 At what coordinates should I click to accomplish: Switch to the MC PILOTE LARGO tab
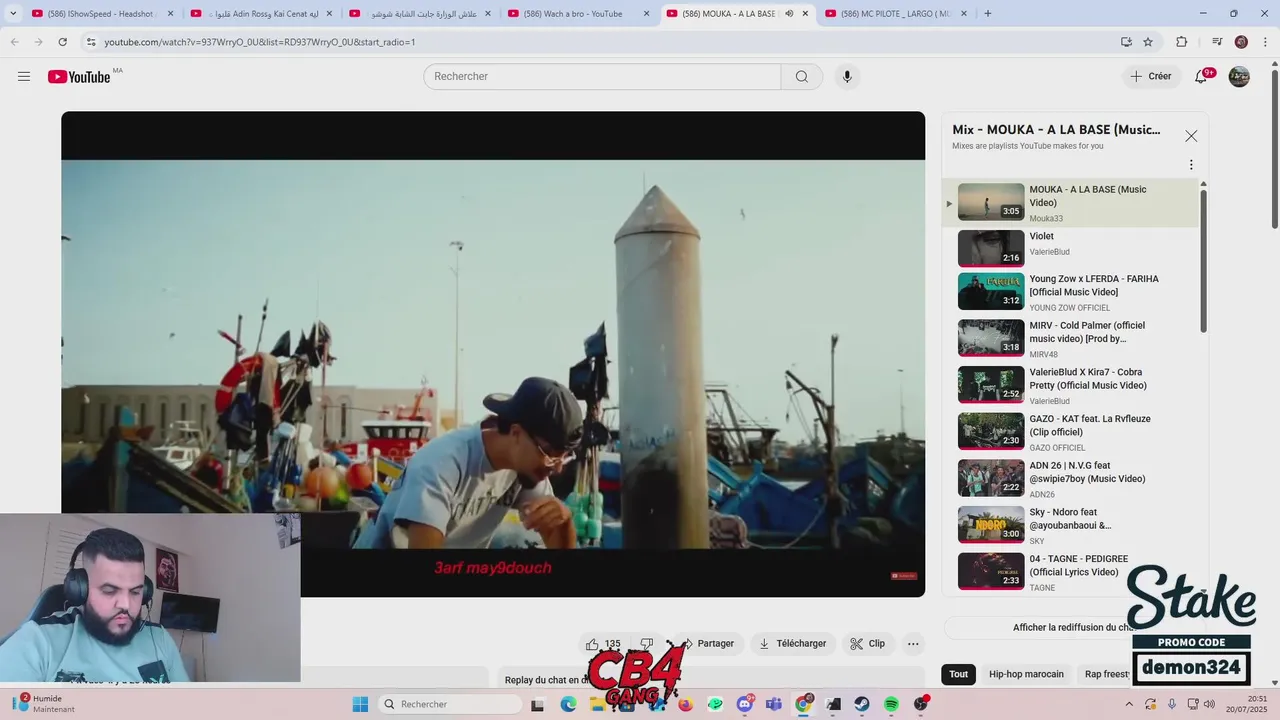(896, 14)
